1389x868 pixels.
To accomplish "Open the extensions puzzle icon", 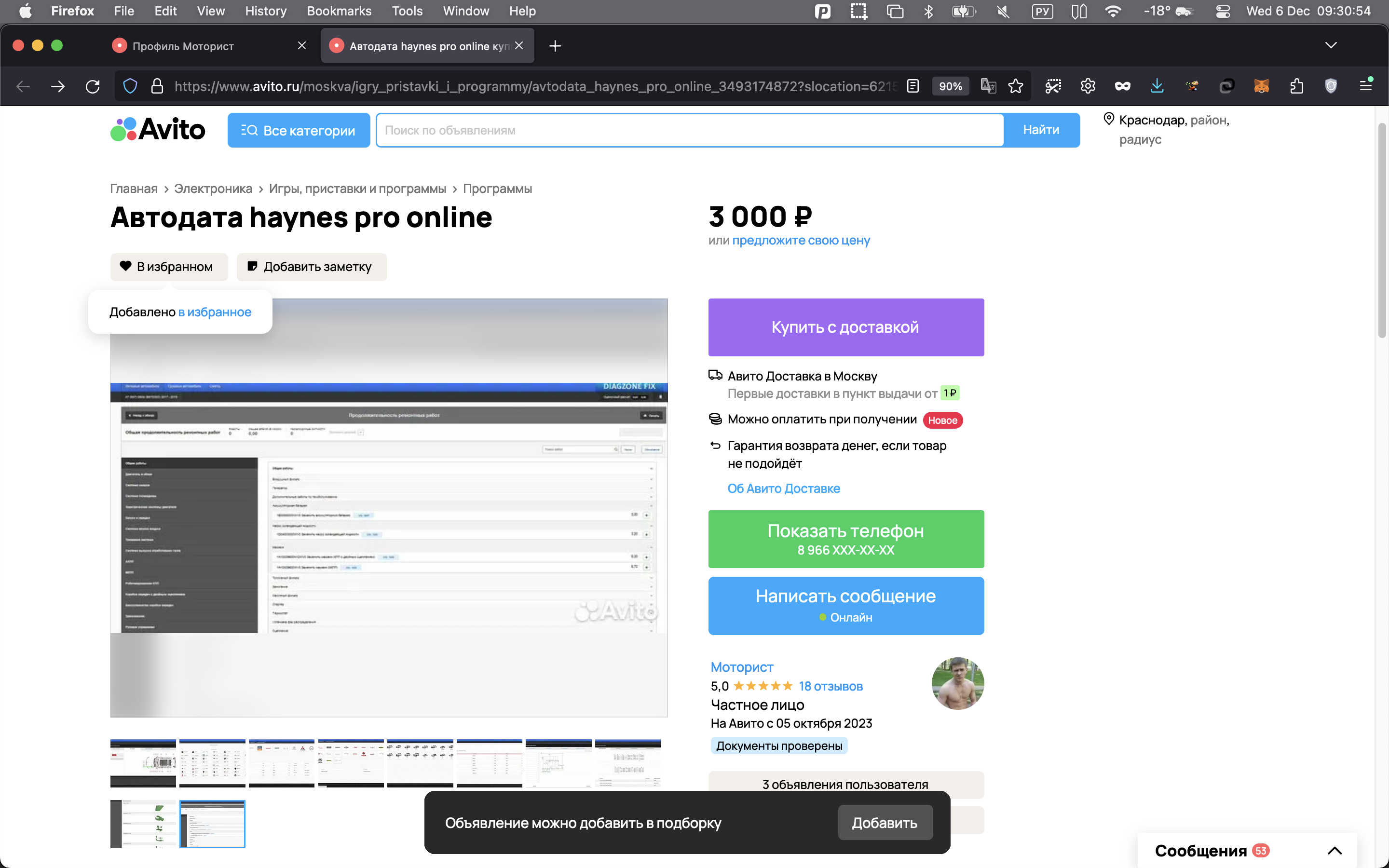I will 1296,86.
